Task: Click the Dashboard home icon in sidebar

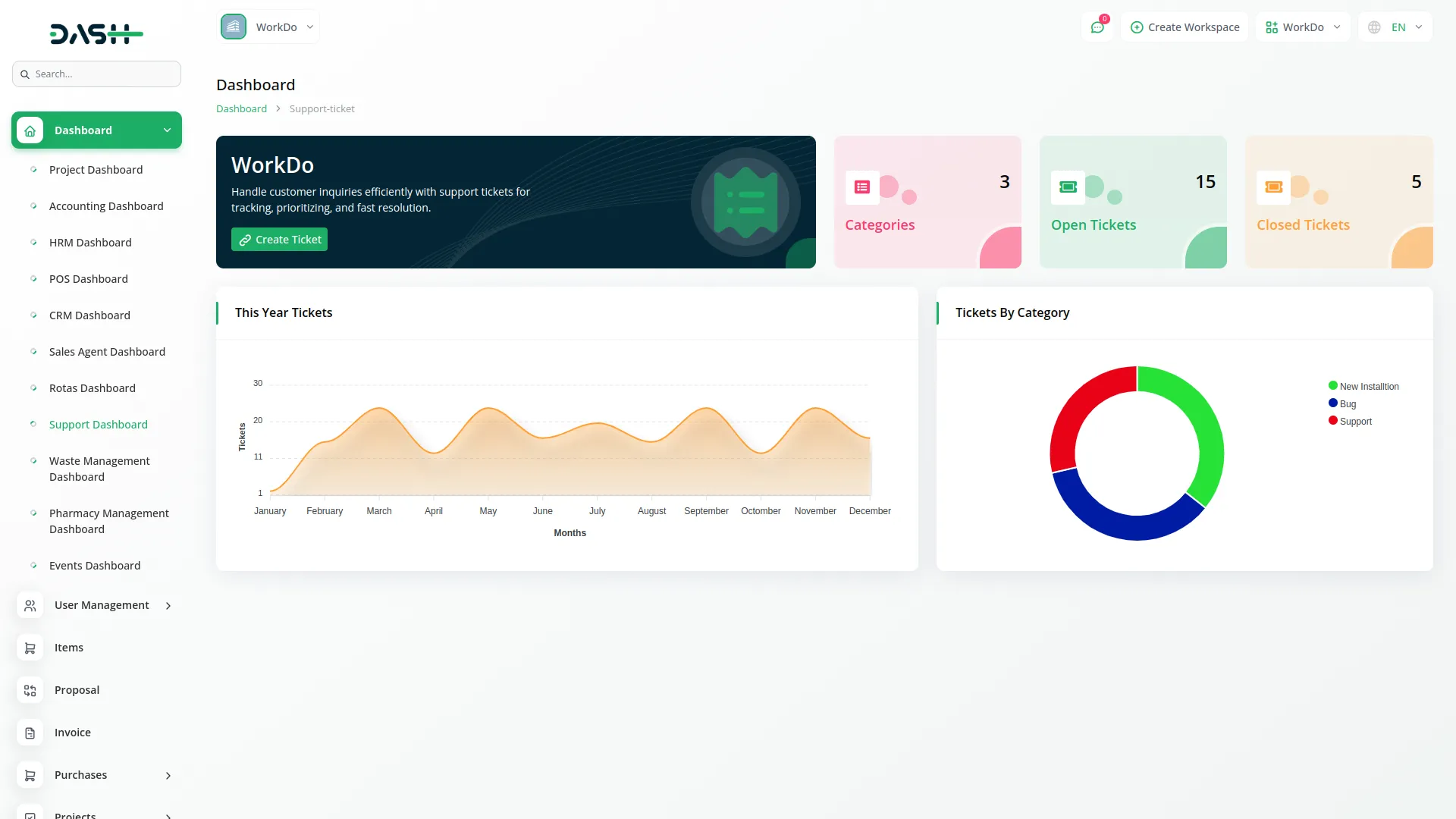Action: (30, 130)
